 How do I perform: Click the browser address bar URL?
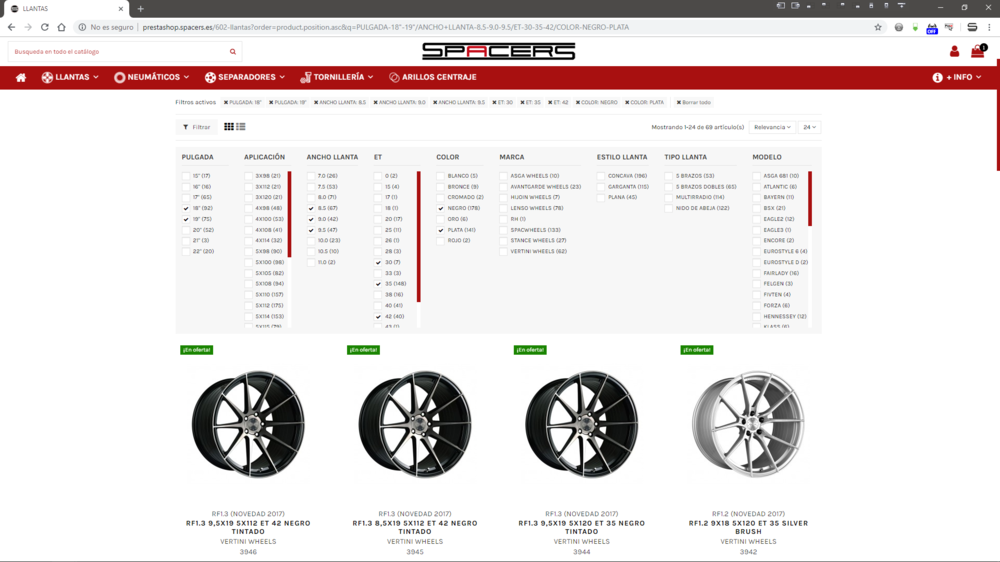[x=385, y=27]
